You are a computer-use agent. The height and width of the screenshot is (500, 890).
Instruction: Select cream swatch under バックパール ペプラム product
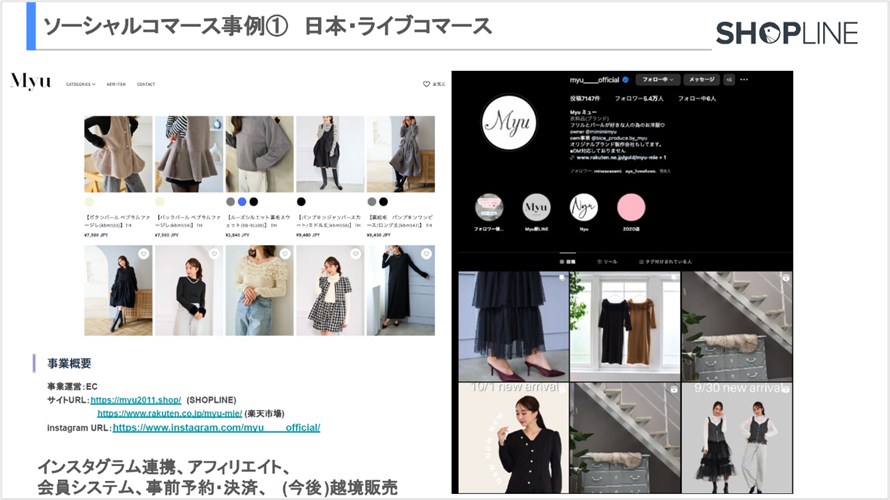[x=160, y=201]
